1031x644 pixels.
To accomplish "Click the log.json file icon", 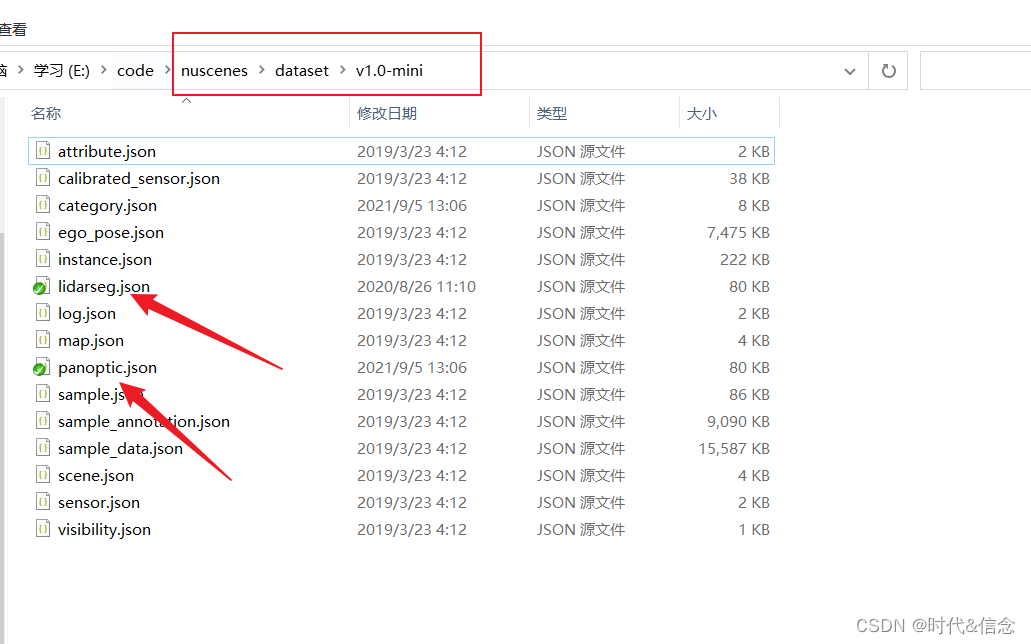I will tap(43, 313).
